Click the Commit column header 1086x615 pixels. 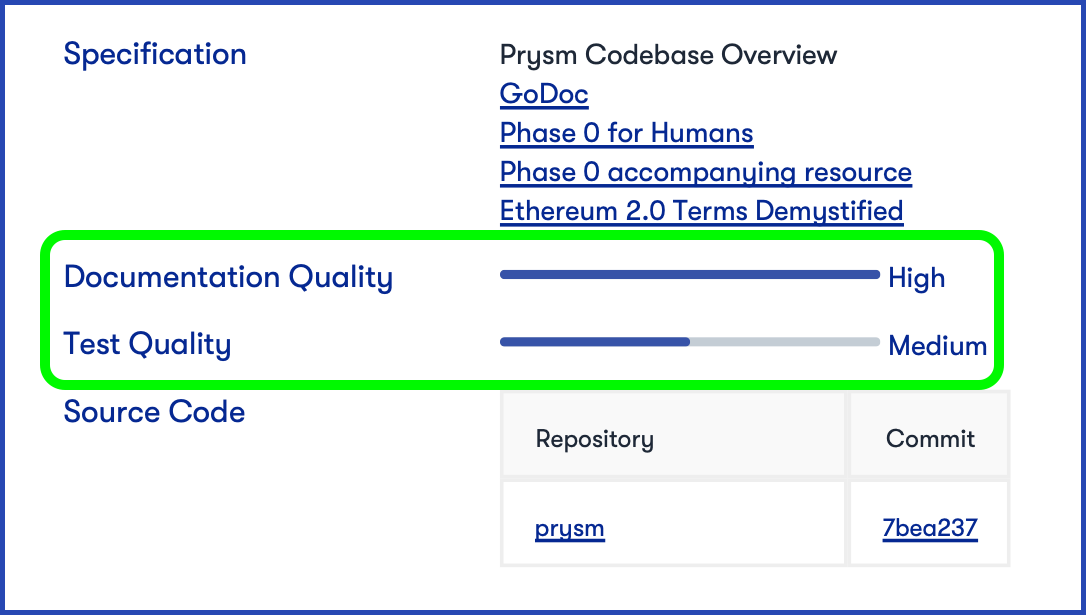click(929, 438)
